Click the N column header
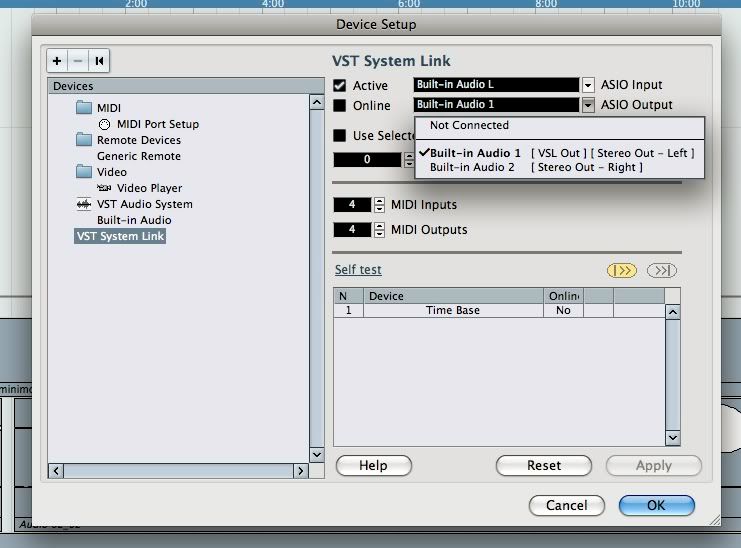This screenshot has height=548, width=741. 348,296
